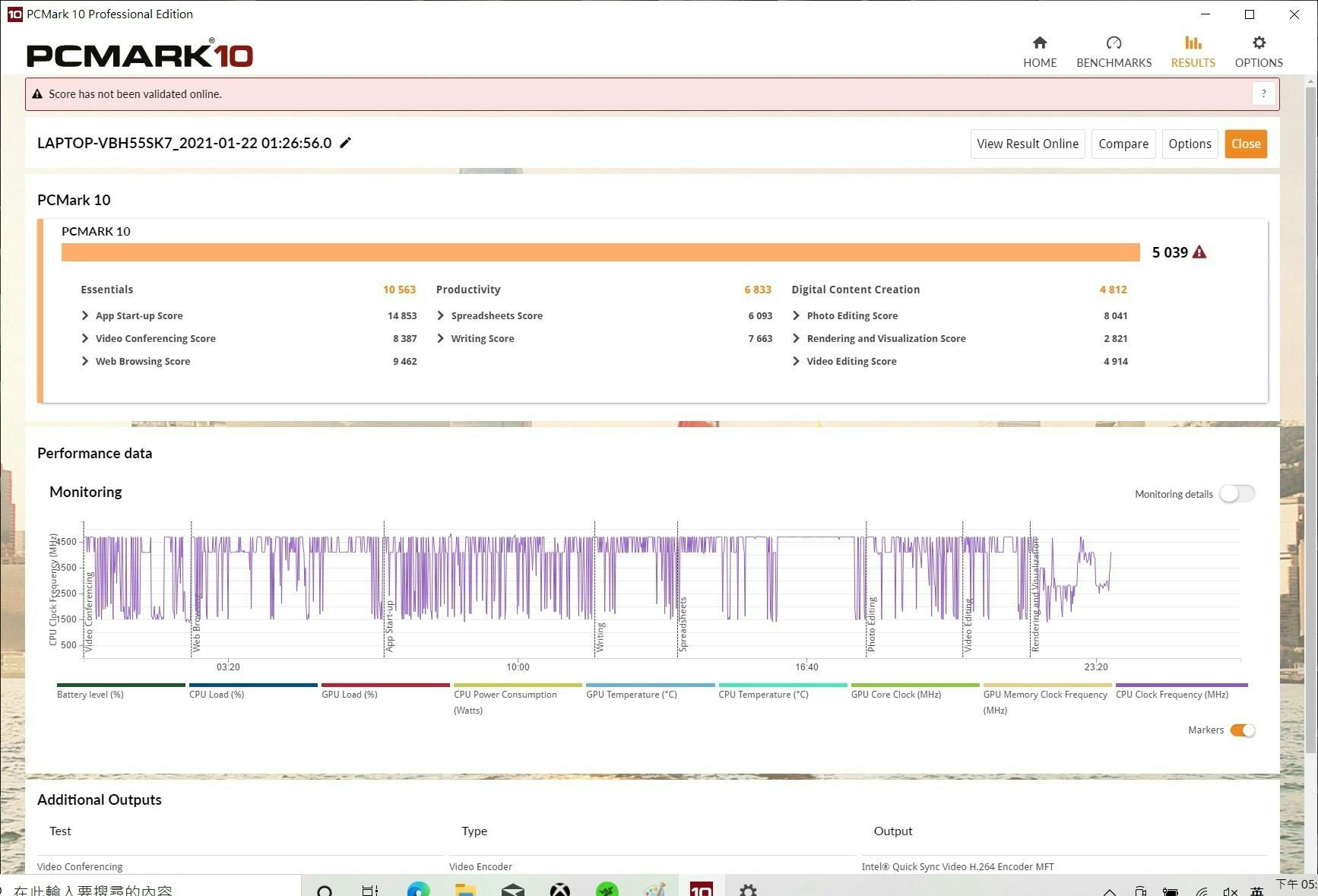Open the HOME tab
Viewport: 1318px width, 896px height.
point(1039,52)
